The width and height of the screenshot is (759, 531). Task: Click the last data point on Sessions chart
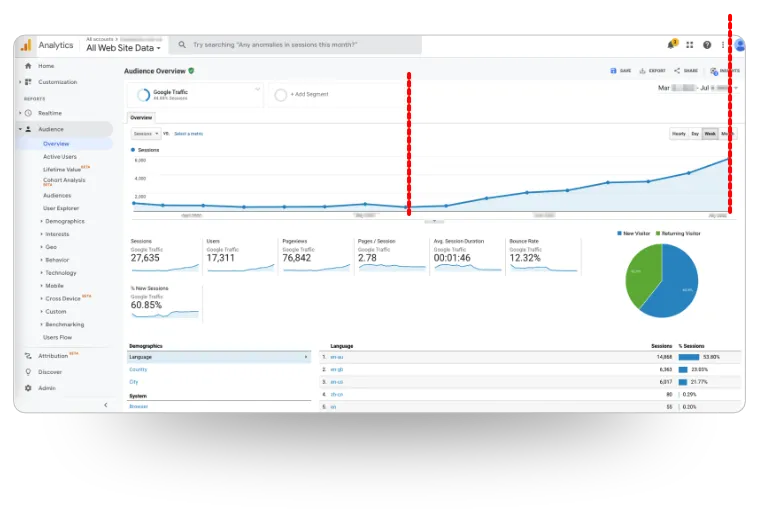point(728,159)
